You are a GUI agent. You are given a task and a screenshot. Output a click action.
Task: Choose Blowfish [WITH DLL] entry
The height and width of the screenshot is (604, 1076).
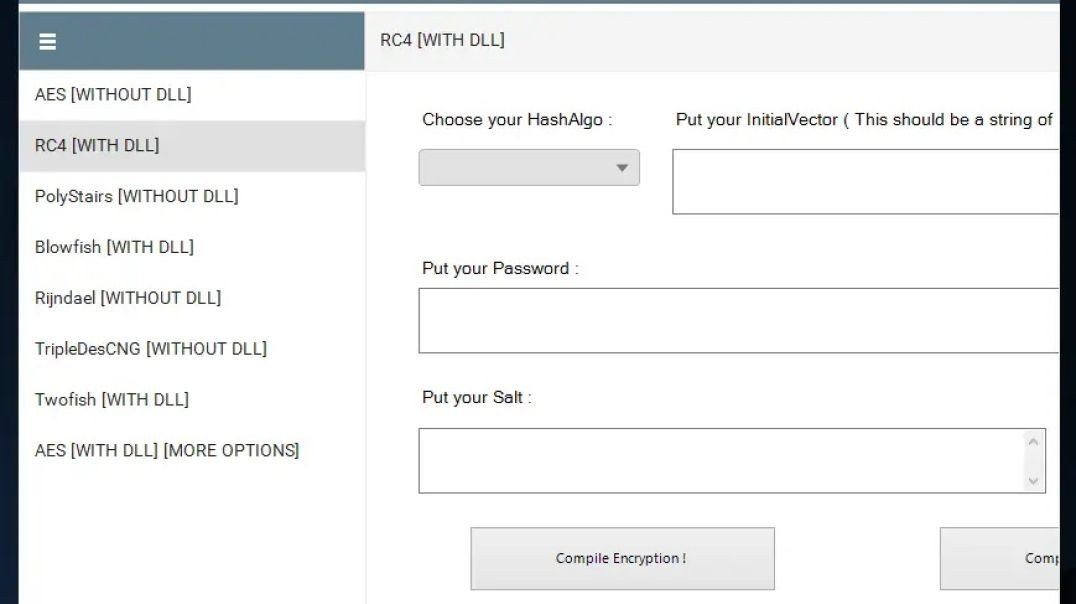click(114, 247)
